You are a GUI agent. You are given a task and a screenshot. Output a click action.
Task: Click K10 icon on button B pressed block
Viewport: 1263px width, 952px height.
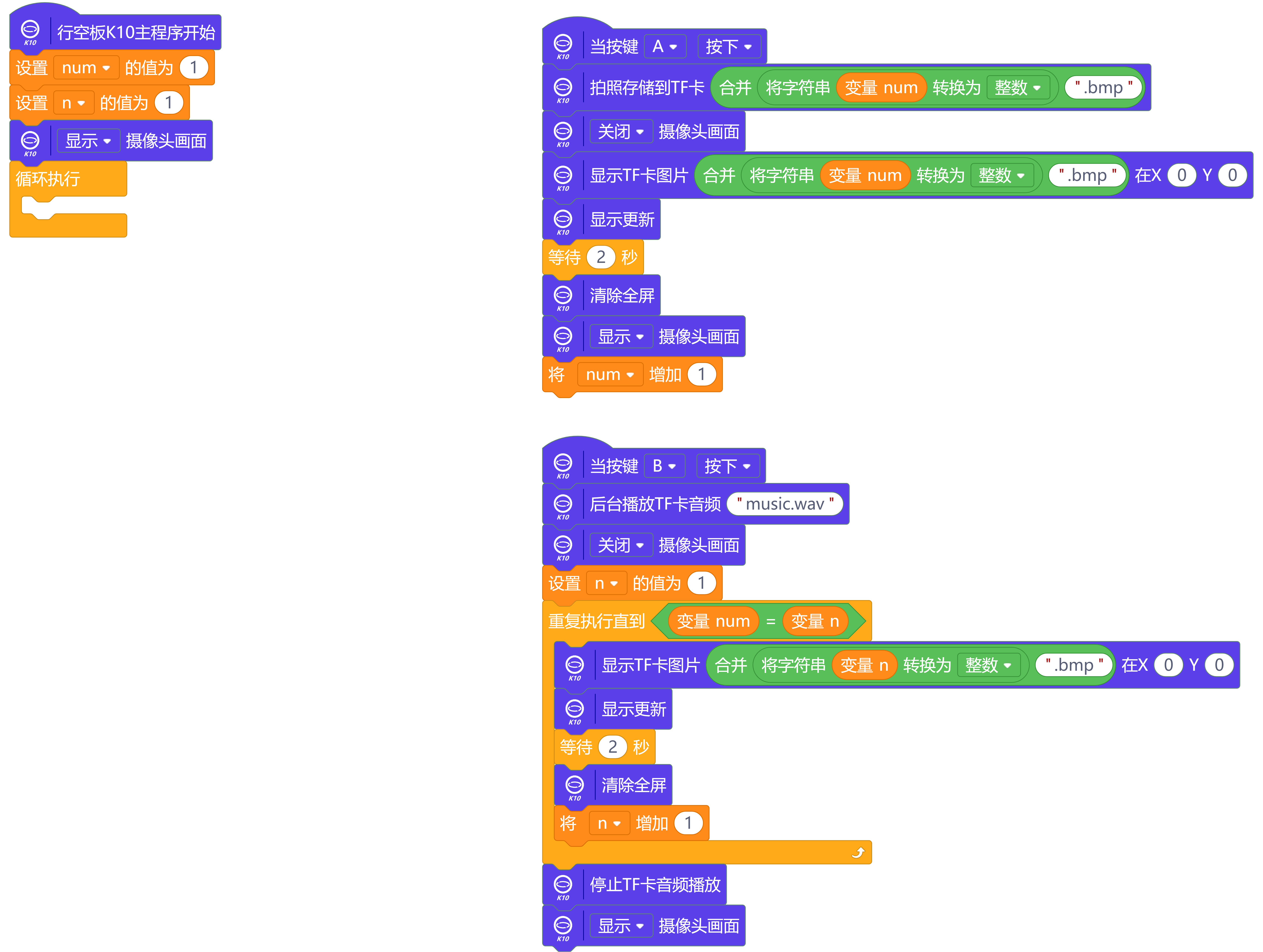click(x=563, y=466)
